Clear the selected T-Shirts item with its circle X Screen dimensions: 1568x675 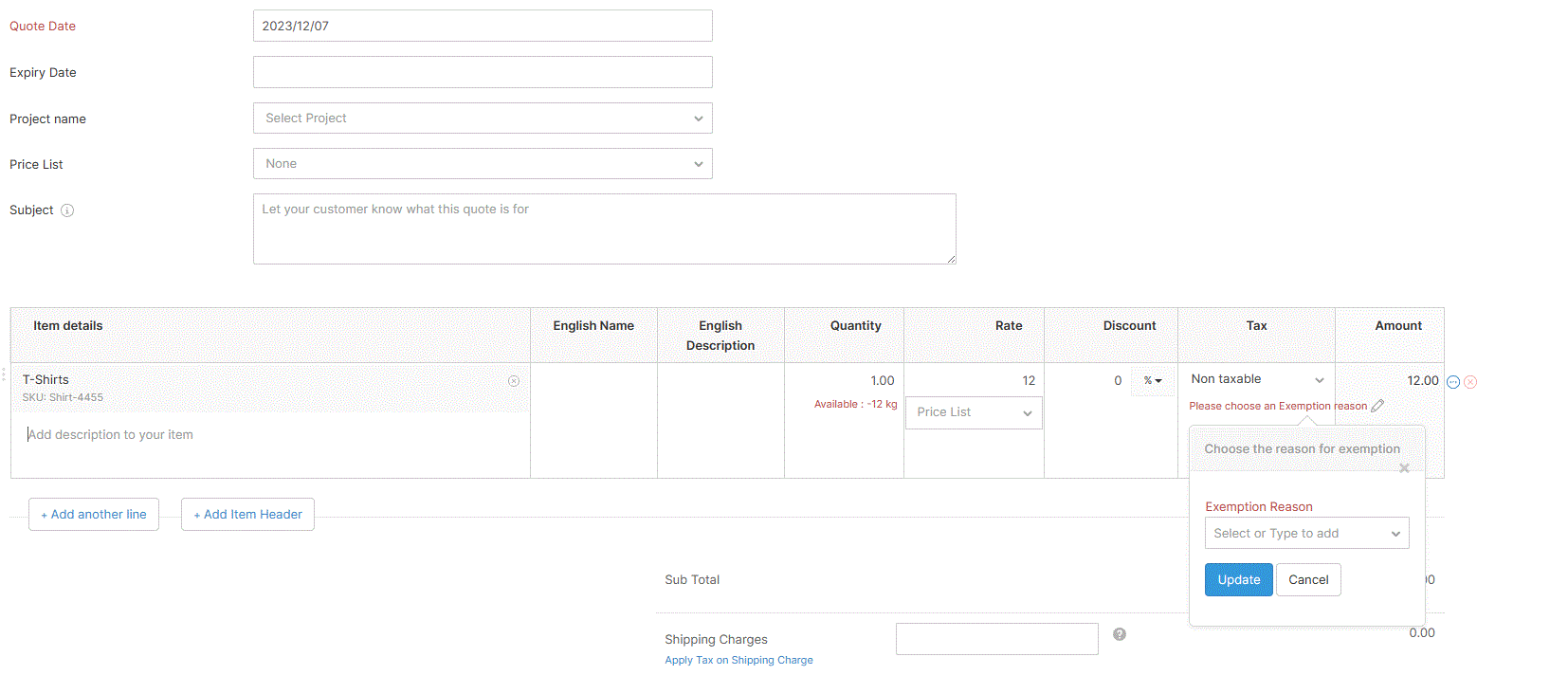point(514,381)
